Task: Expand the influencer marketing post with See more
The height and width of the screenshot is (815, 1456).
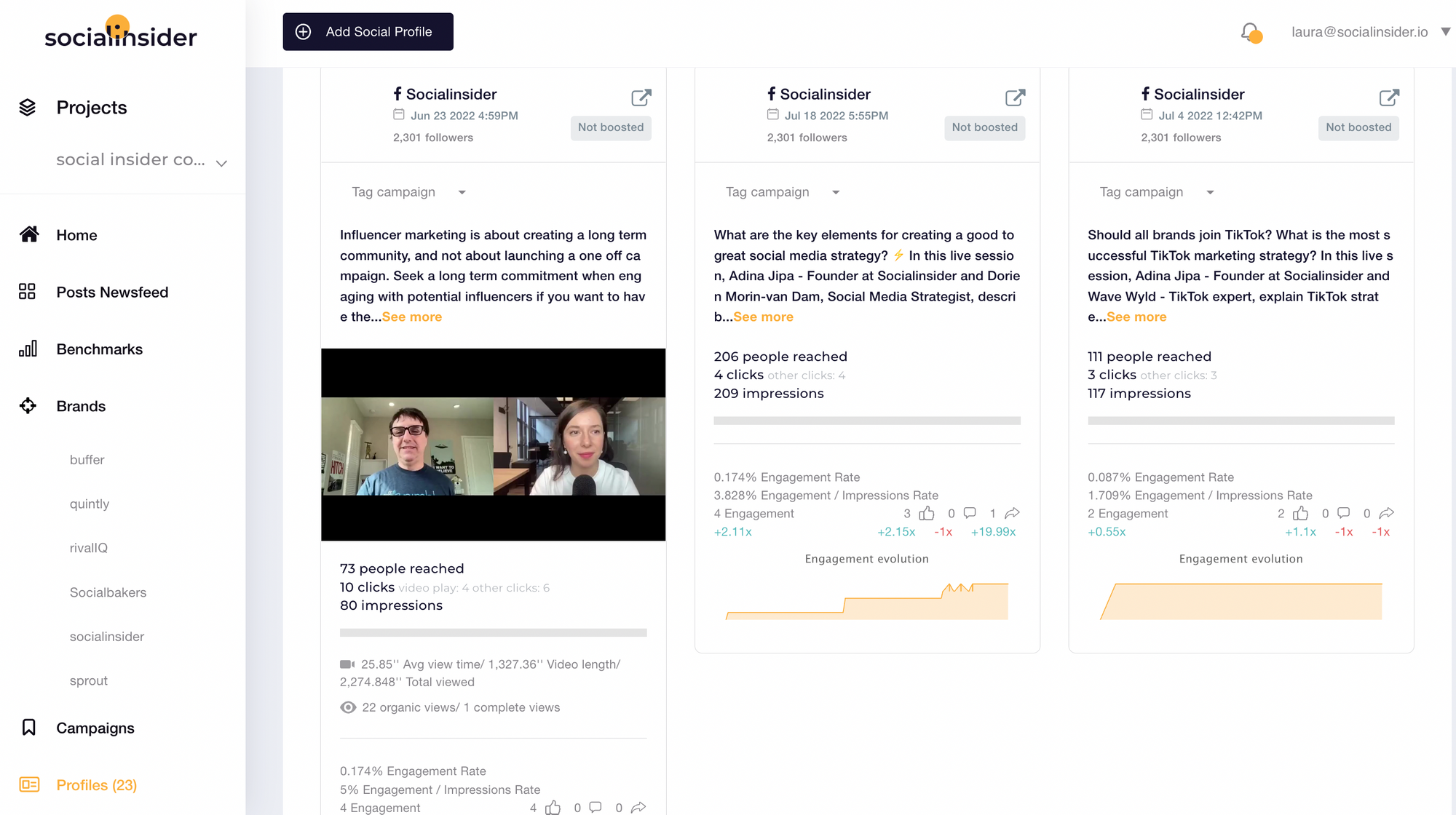Action: pyautogui.click(x=412, y=317)
